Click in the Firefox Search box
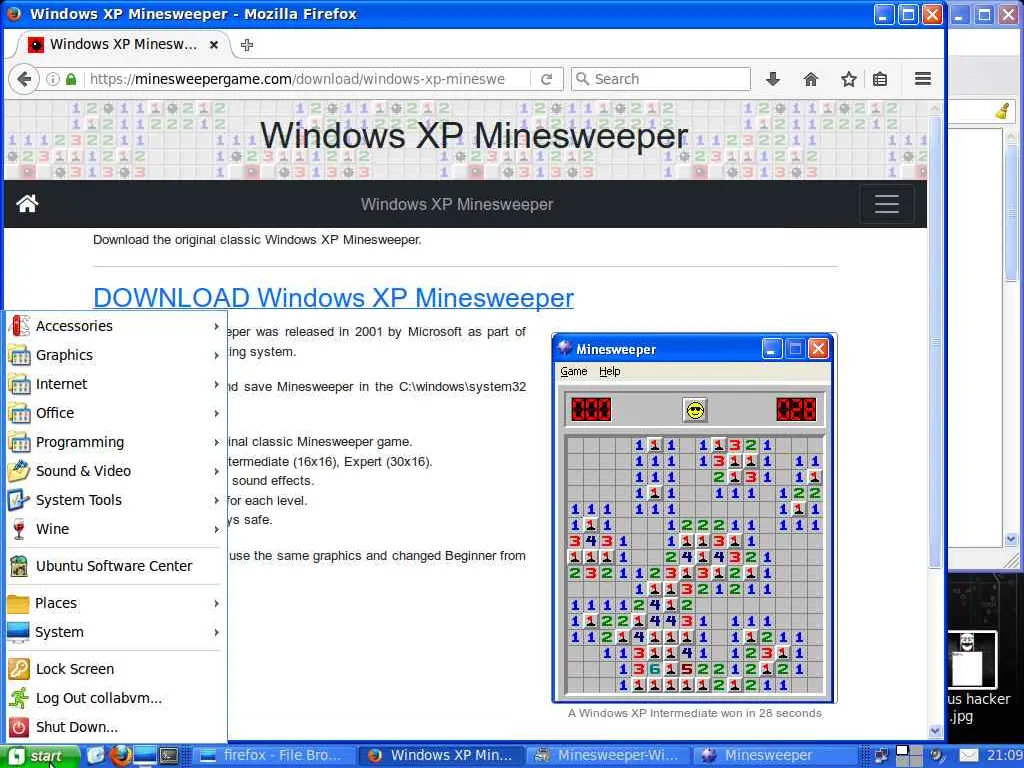Image resolution: width=1024 pixels, height=768 pixels. pyautogui.click(x=661, y=79)
